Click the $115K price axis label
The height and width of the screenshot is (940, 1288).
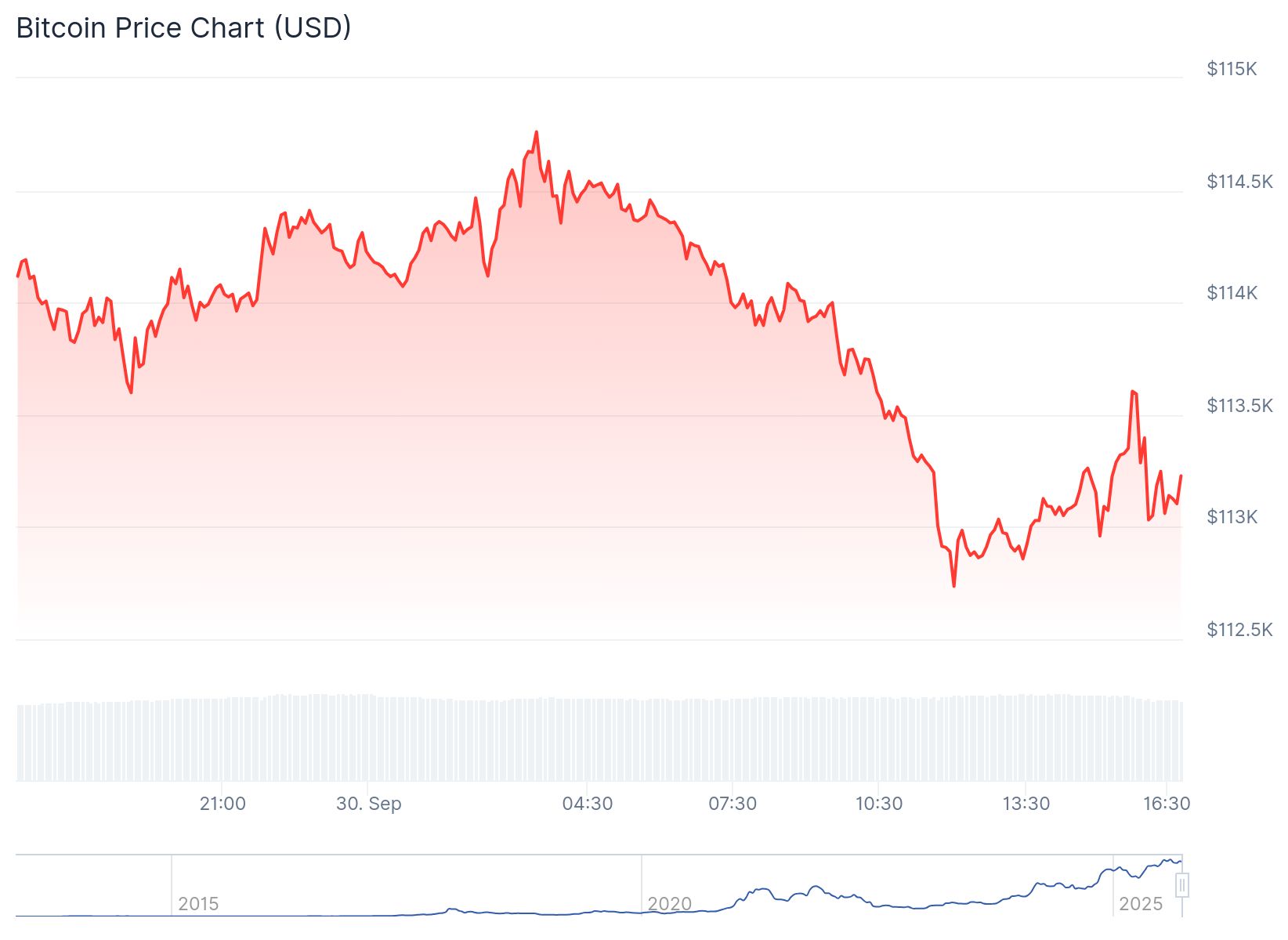(1232, 69)
